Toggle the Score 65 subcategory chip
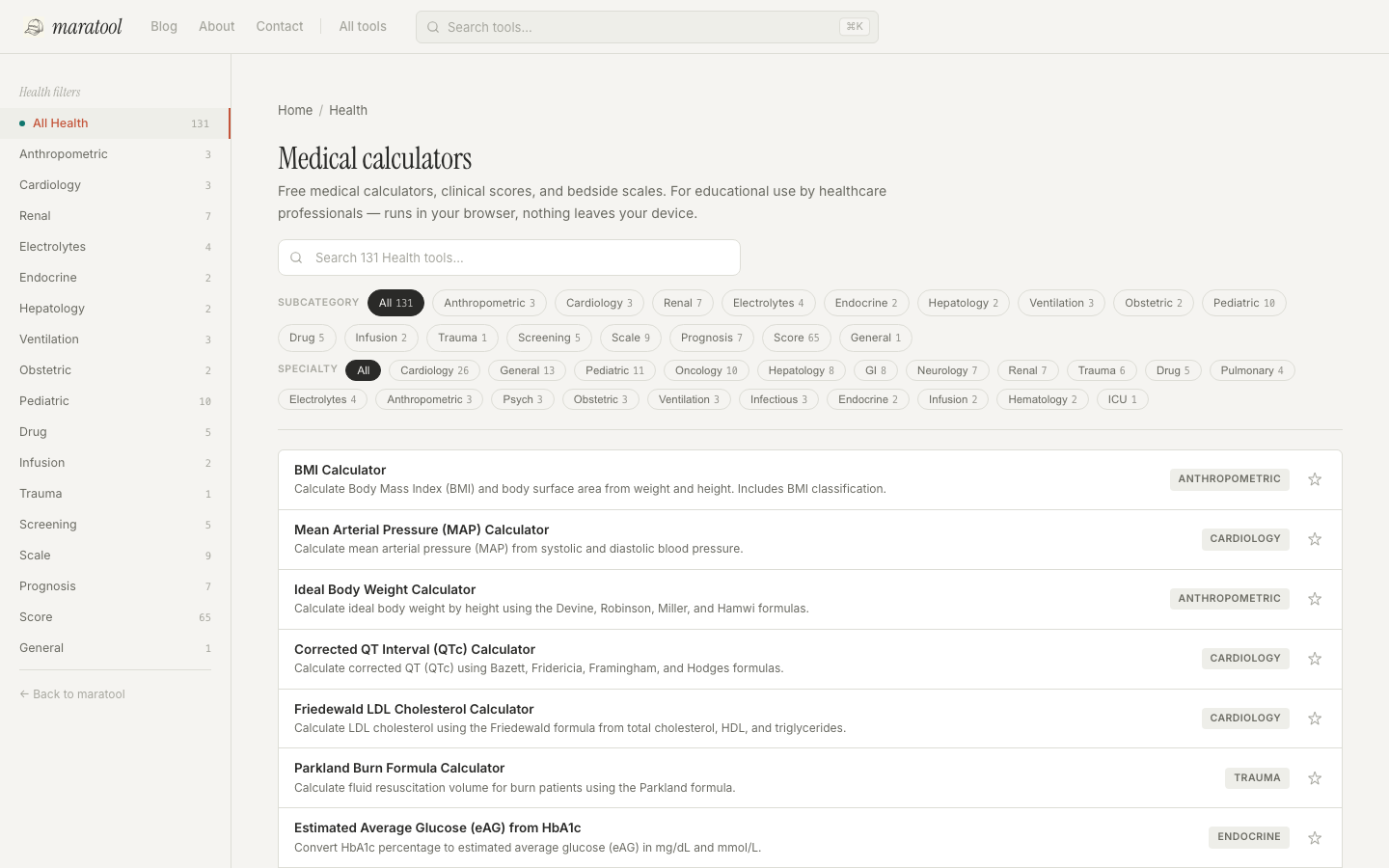1389x868 pixels. (797, 338)
